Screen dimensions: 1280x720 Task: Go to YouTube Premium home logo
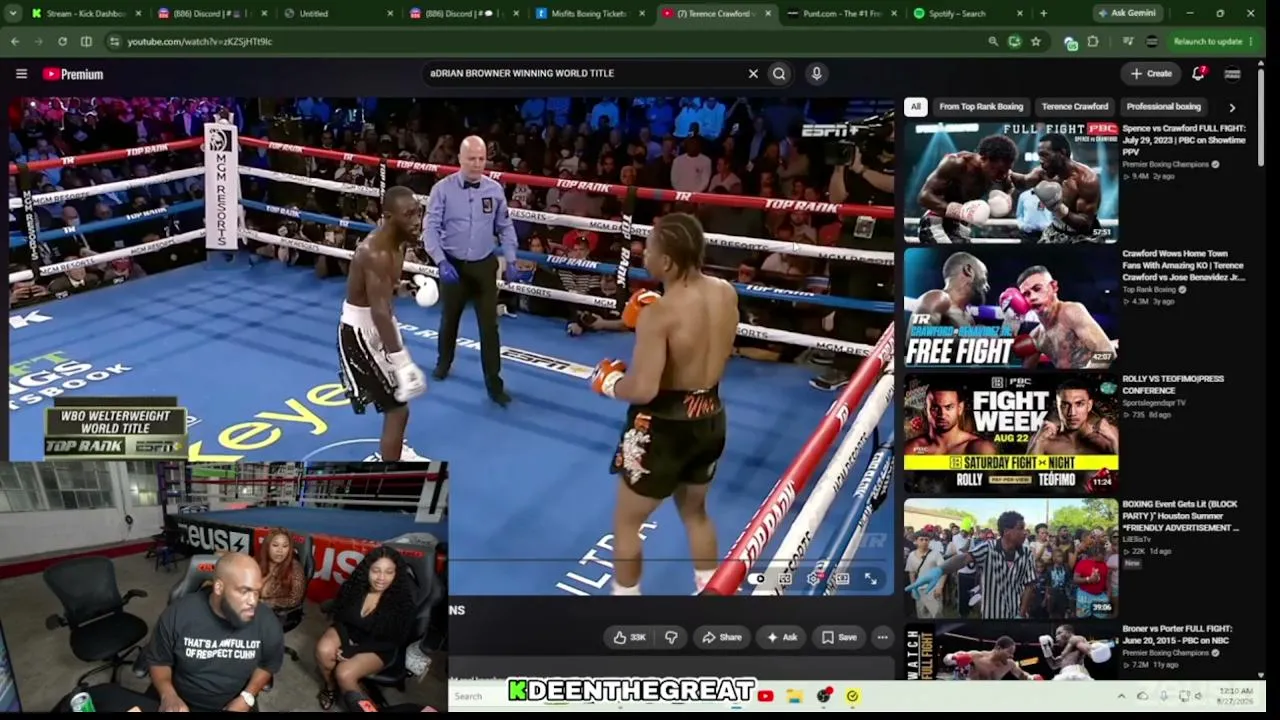(x=73, y=74)
